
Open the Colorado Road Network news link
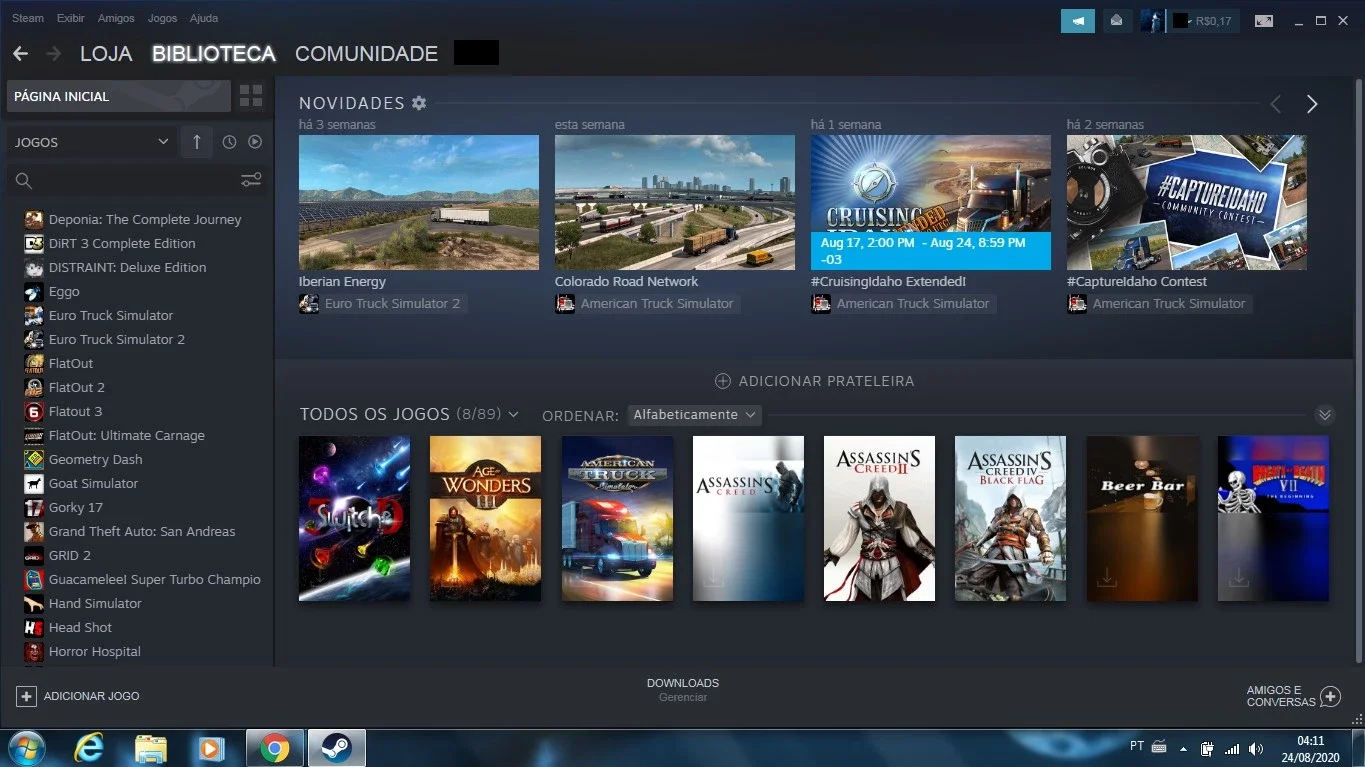pyautogui.click(x=627, y=281)
